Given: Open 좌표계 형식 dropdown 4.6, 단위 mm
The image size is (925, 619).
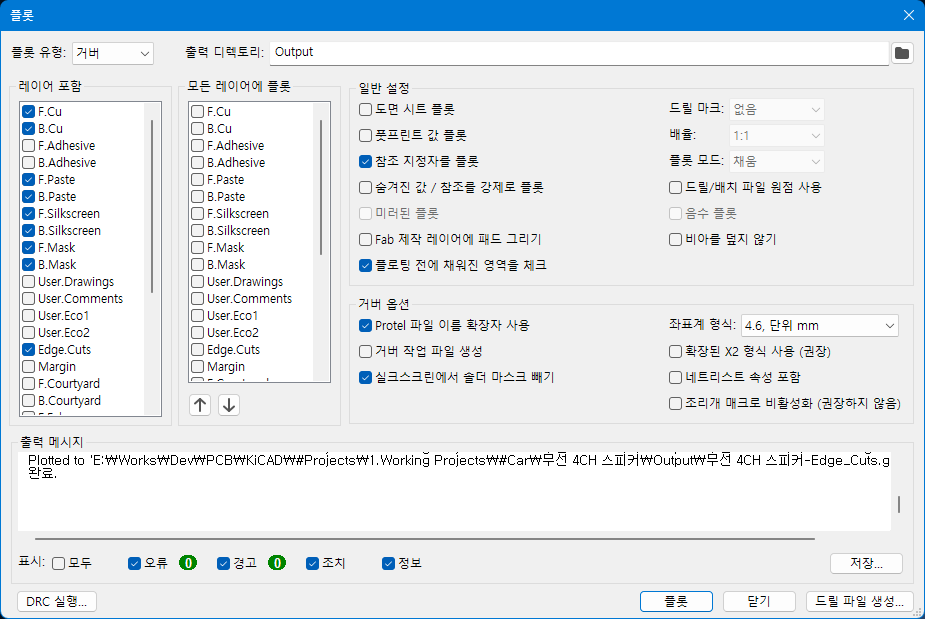Looking at the screenshot, I should click(819, 325).
